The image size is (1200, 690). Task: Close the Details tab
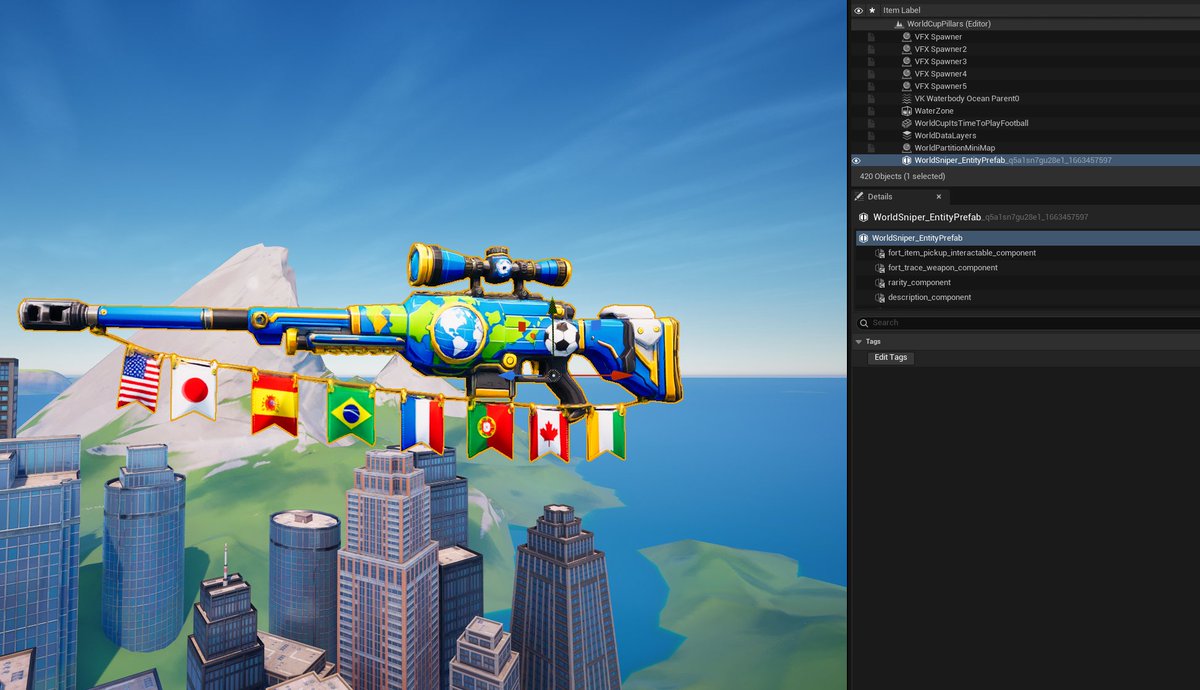pyautogui.click(x=938, y=197)
